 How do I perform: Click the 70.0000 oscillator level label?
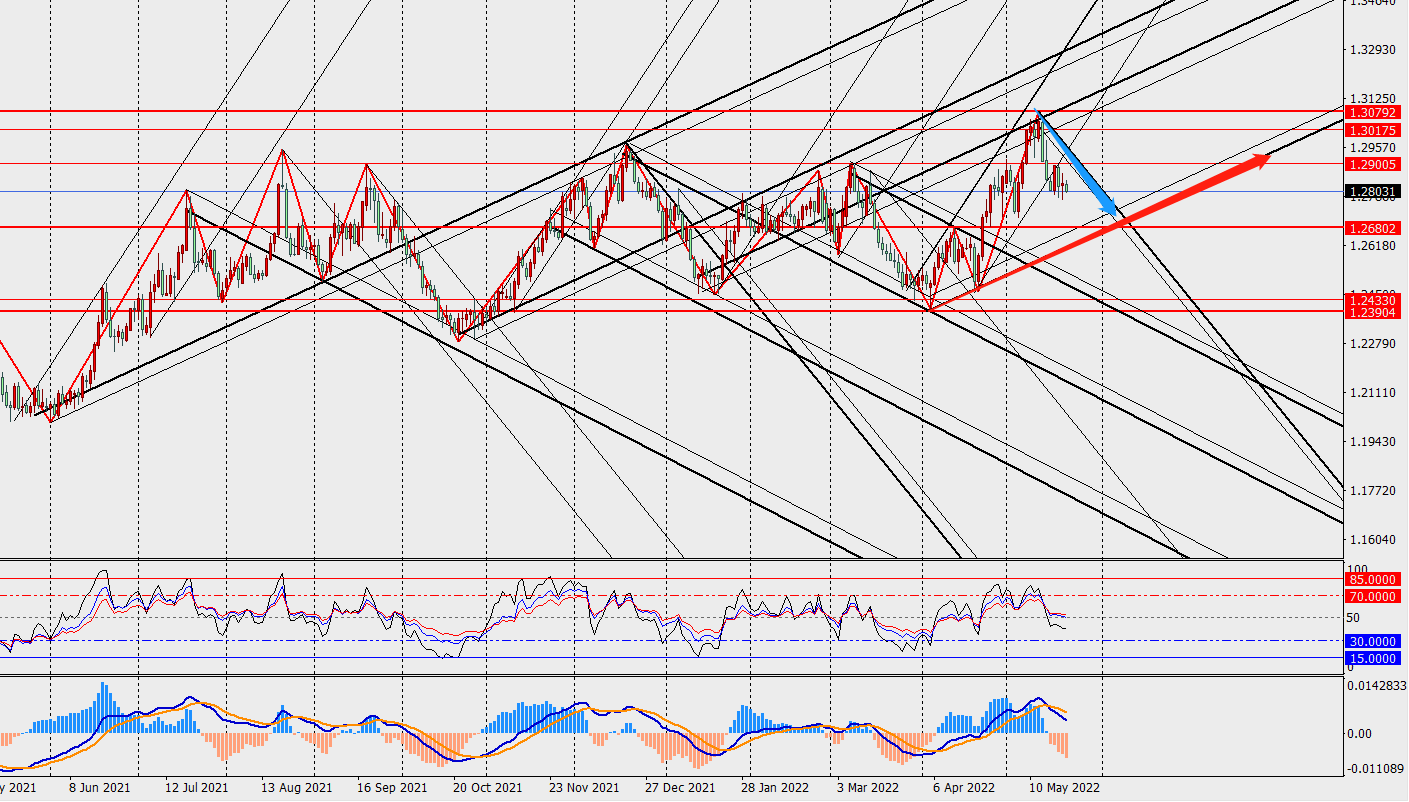click(1374, 596)
